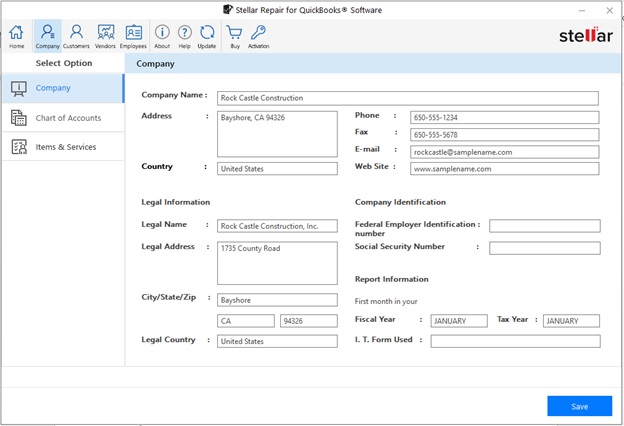The height and width of the screenshot is (426, 624).
Task: Click Federal Employer Identification number field
Action: (x=545, y=226)
